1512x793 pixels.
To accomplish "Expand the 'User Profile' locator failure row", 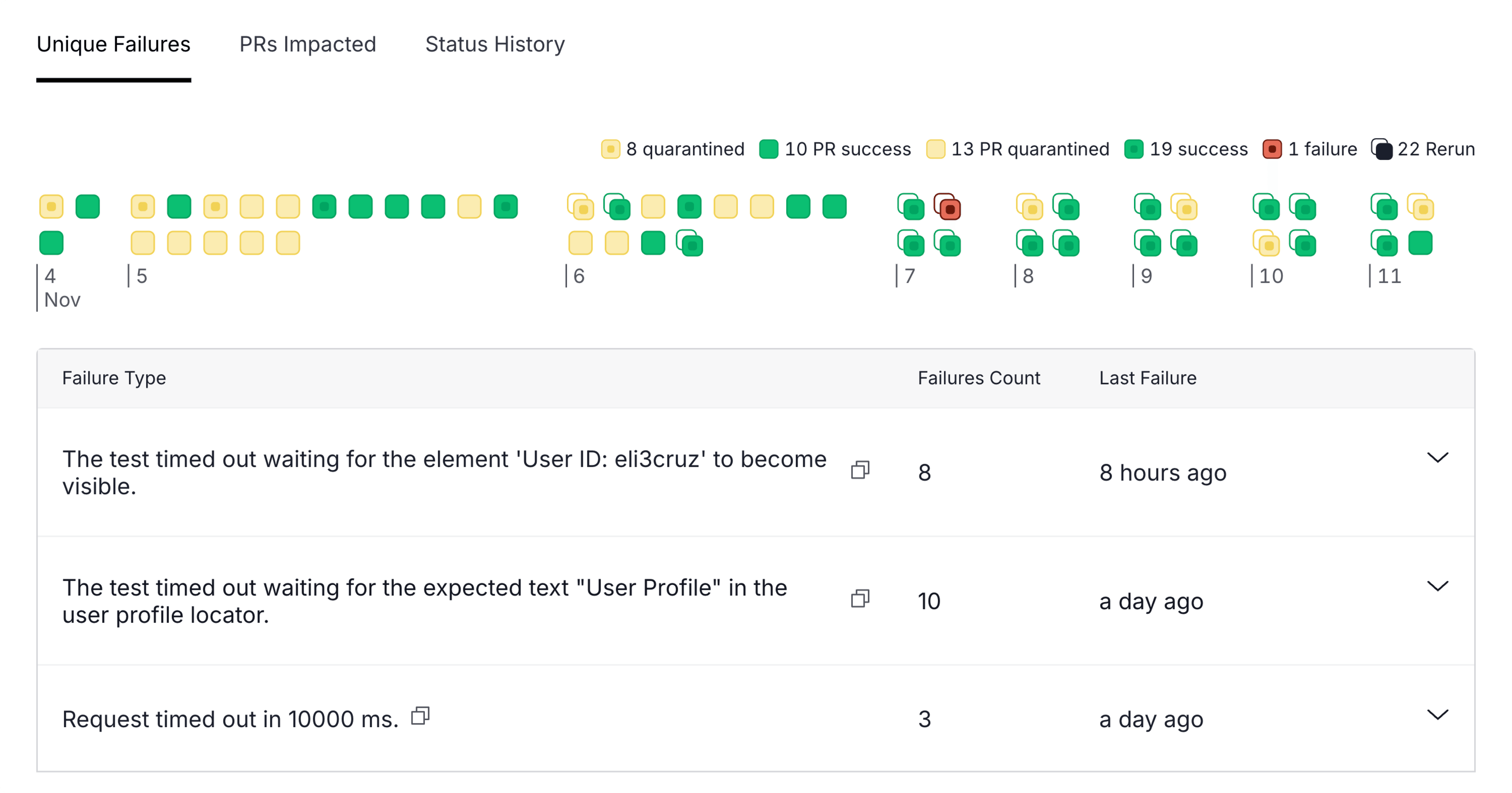I will click(x=1438, y=586).
